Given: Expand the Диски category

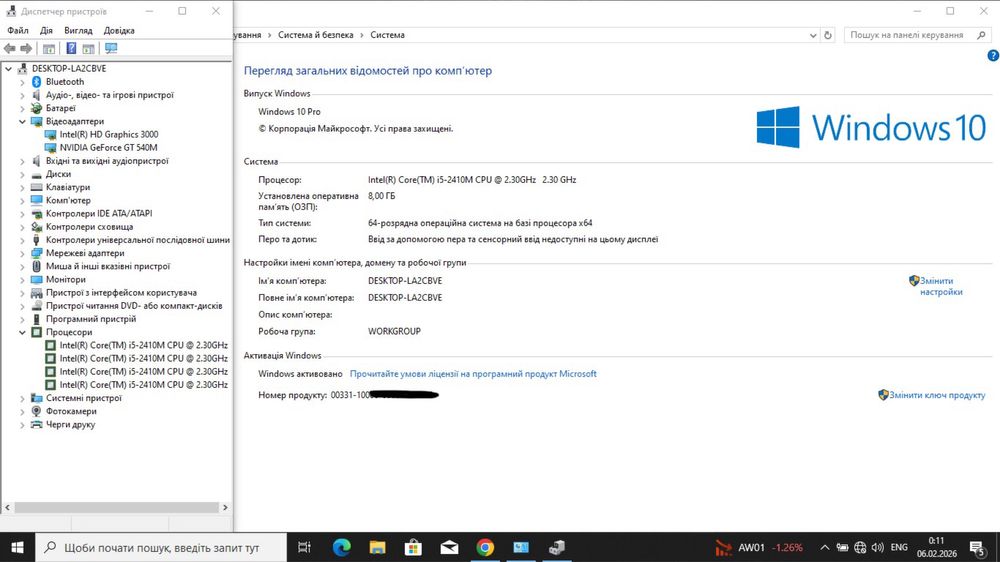Looking at the screenshot, I should click(22, 174).
